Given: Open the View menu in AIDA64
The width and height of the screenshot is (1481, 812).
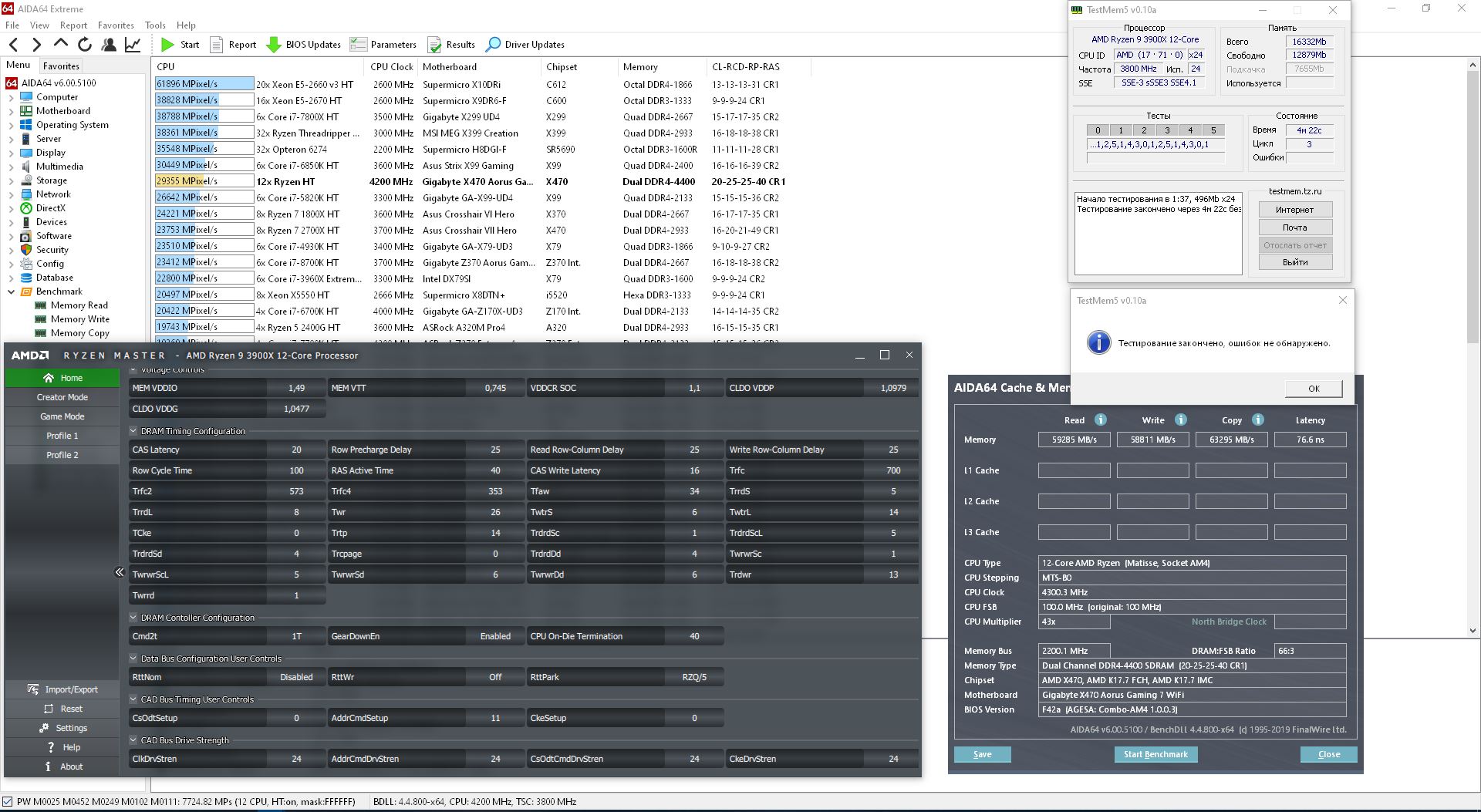Looking at the screenshot, I should [x=39, y=25].
